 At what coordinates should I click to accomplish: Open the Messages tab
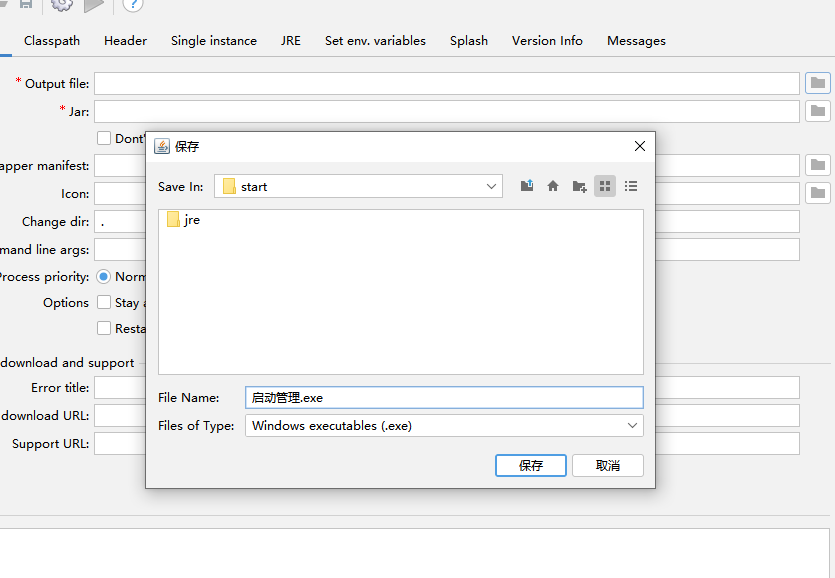(x=636, y=41)
